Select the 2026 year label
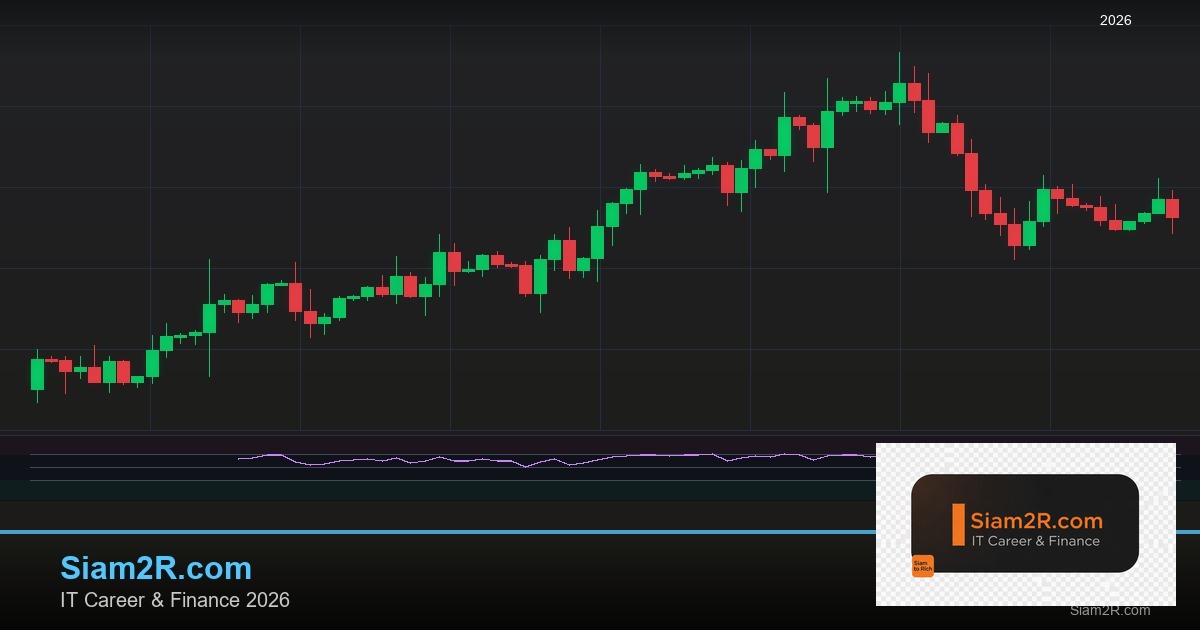Image resolution: width=1200 pixels, height=630 pixels. coord(1115,20)
